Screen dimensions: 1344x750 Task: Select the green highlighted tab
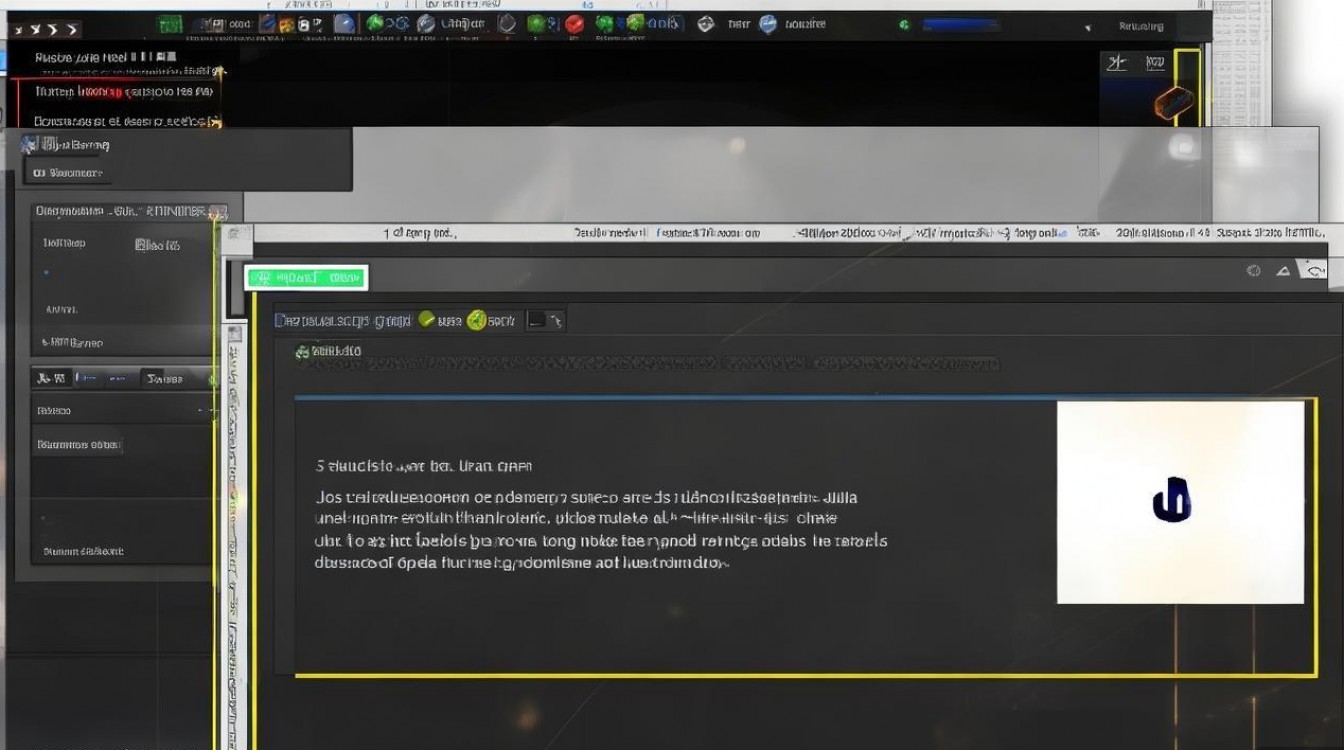coord(307,278)
